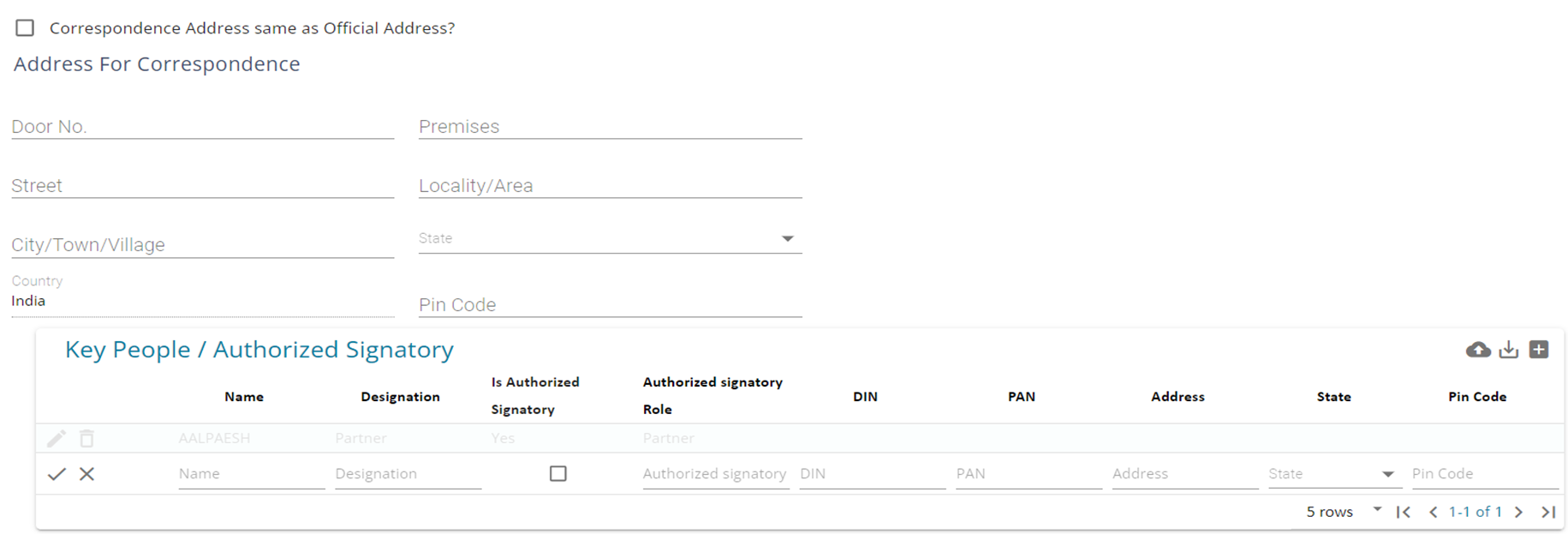
Task: Expand the State dropdown in table row
Action: [x=1387, y=474]
